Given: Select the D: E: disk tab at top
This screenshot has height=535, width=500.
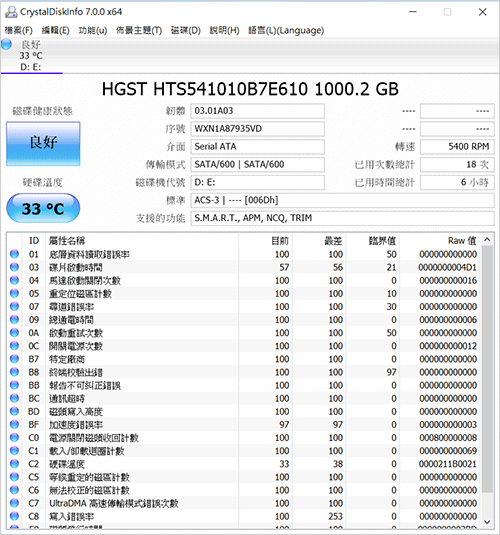Looking at the screenshot, I should point(31,56).
